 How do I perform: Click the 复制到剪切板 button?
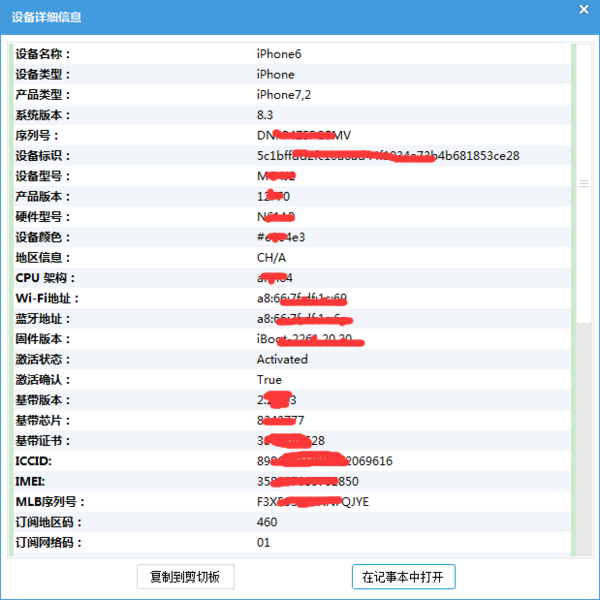click(x=186, y=576)
